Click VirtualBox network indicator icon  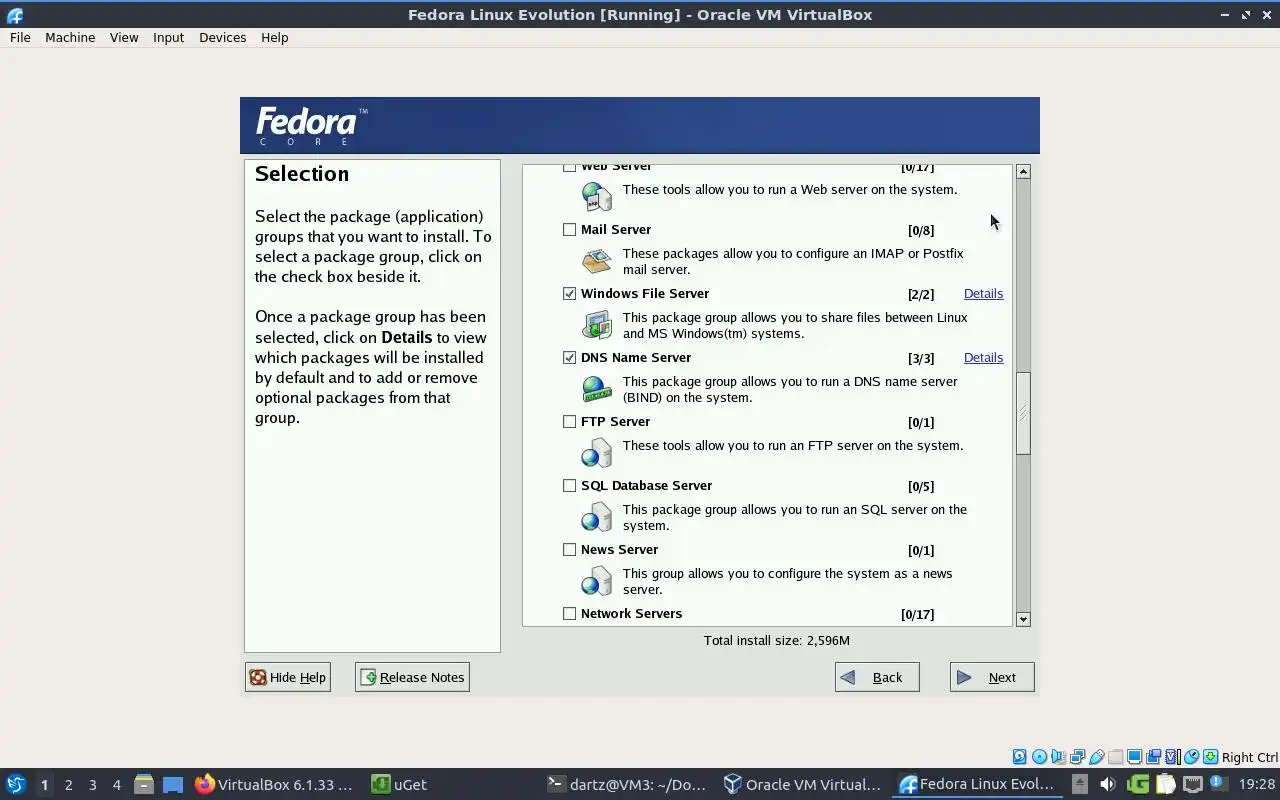(x=1077, y=757)
